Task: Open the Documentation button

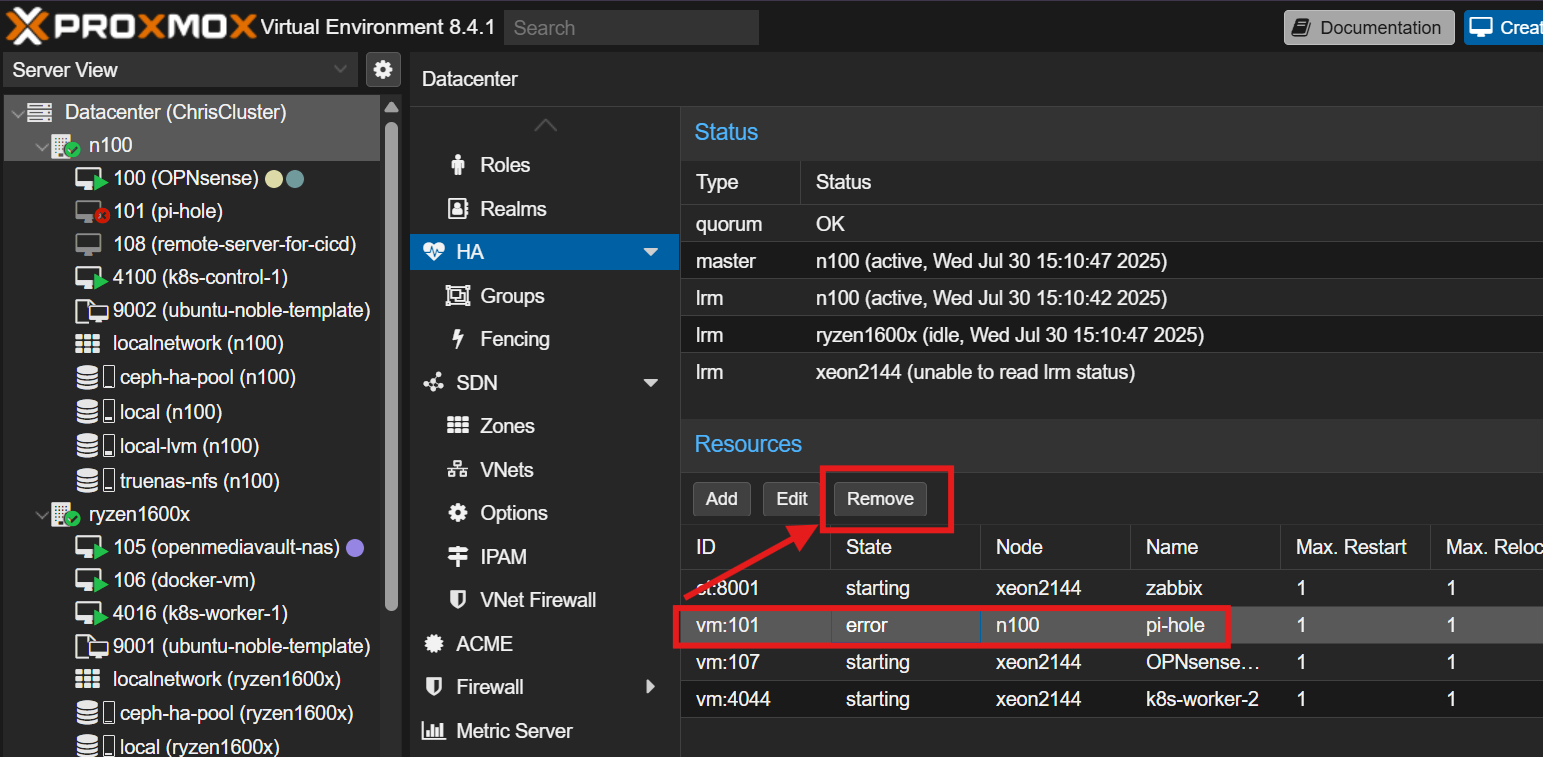Action: [1369, 28]
